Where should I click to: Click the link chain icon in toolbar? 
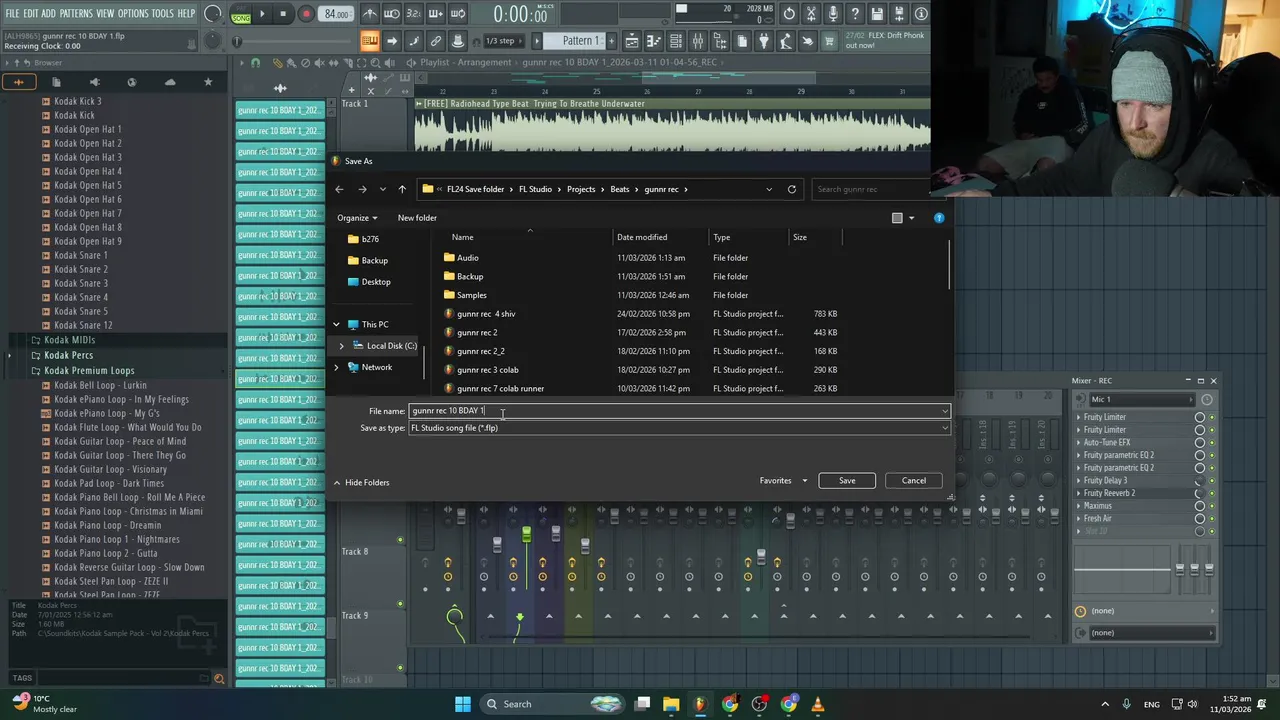tap(435, 41)
